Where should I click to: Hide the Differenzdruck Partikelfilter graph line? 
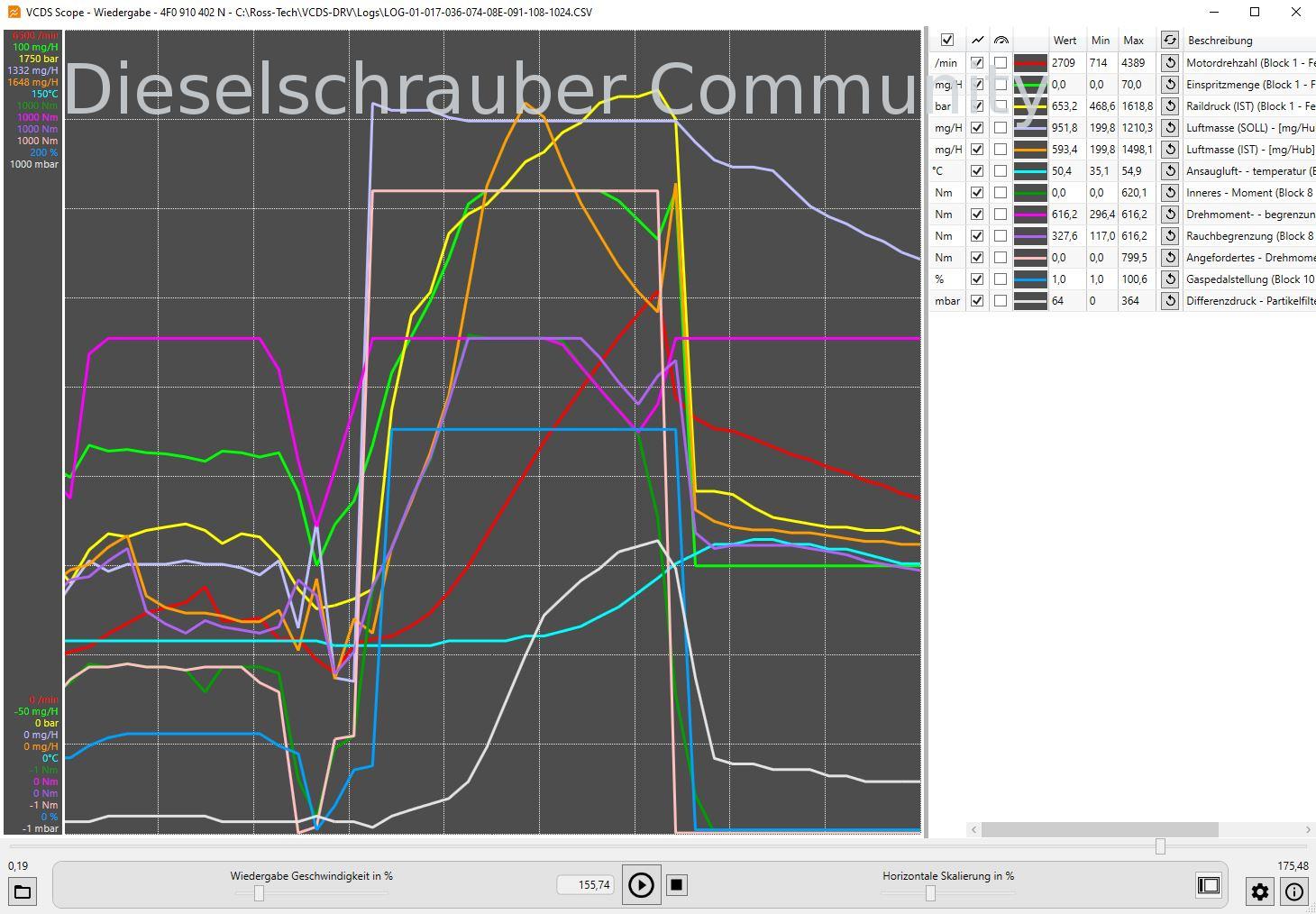[x=977, y=301]
